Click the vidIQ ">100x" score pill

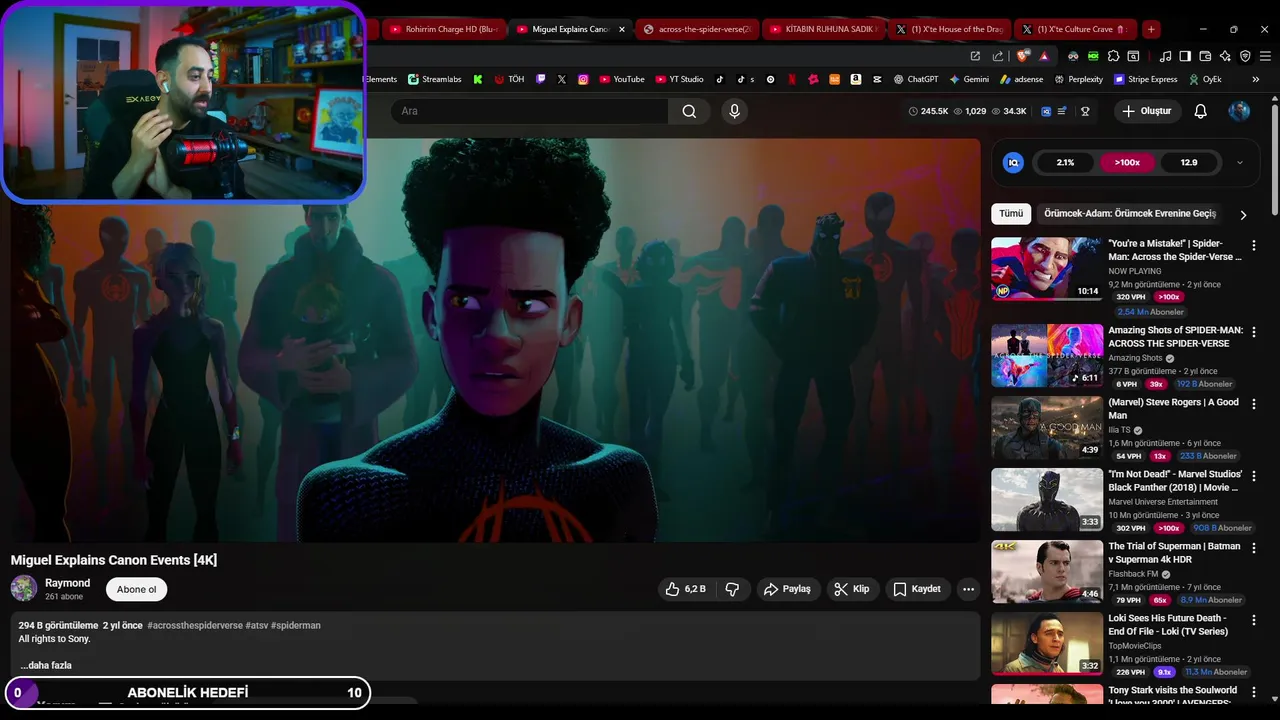[x=1127, y=162]
